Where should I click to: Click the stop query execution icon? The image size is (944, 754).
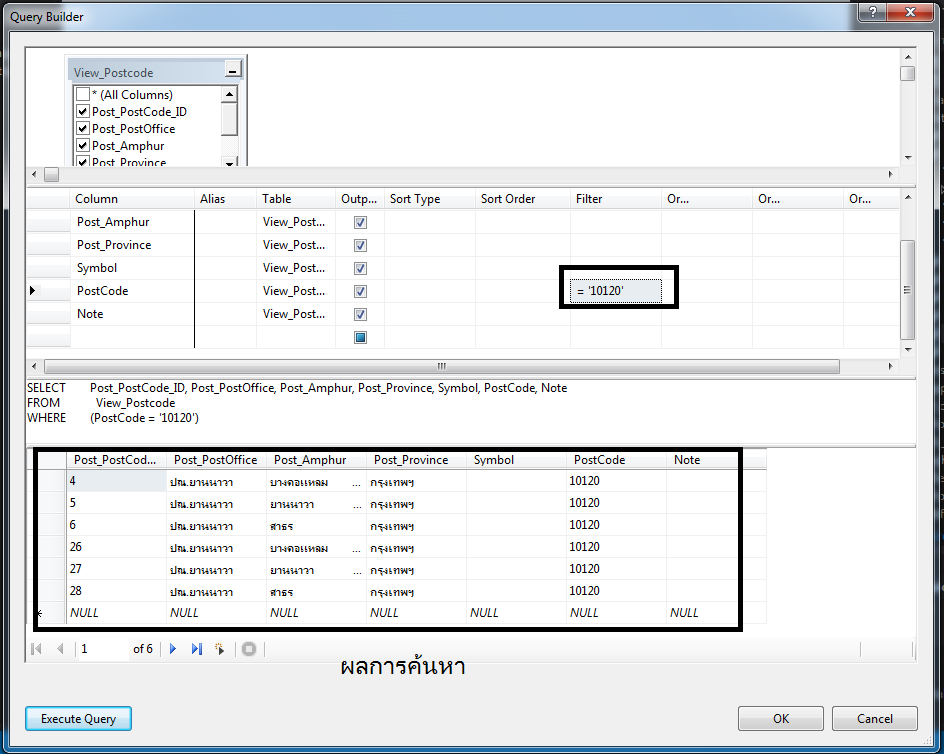pyautogui.click(x=249, y=649)
